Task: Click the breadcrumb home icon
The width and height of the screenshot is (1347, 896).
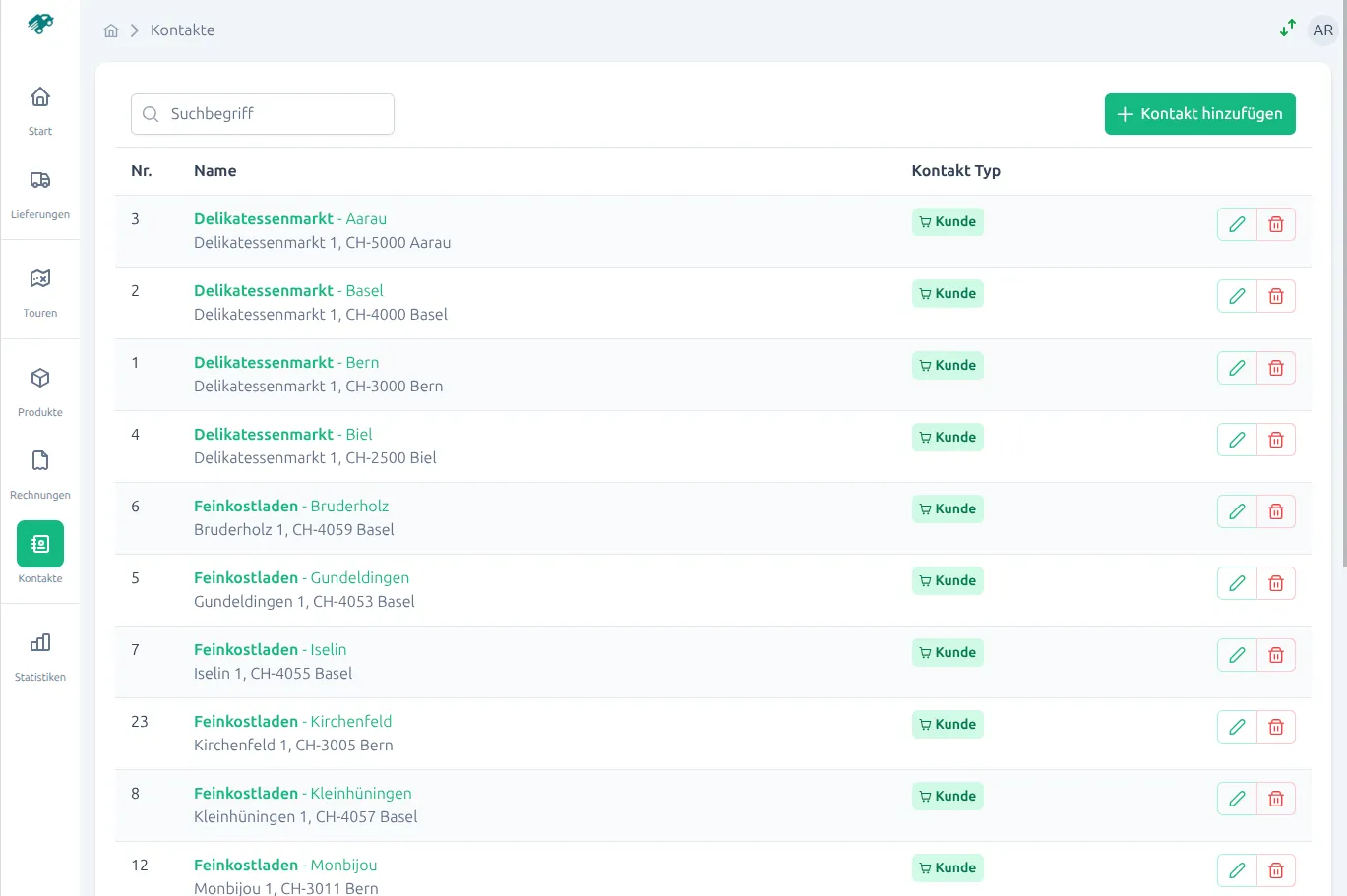Action: (111, 30)
